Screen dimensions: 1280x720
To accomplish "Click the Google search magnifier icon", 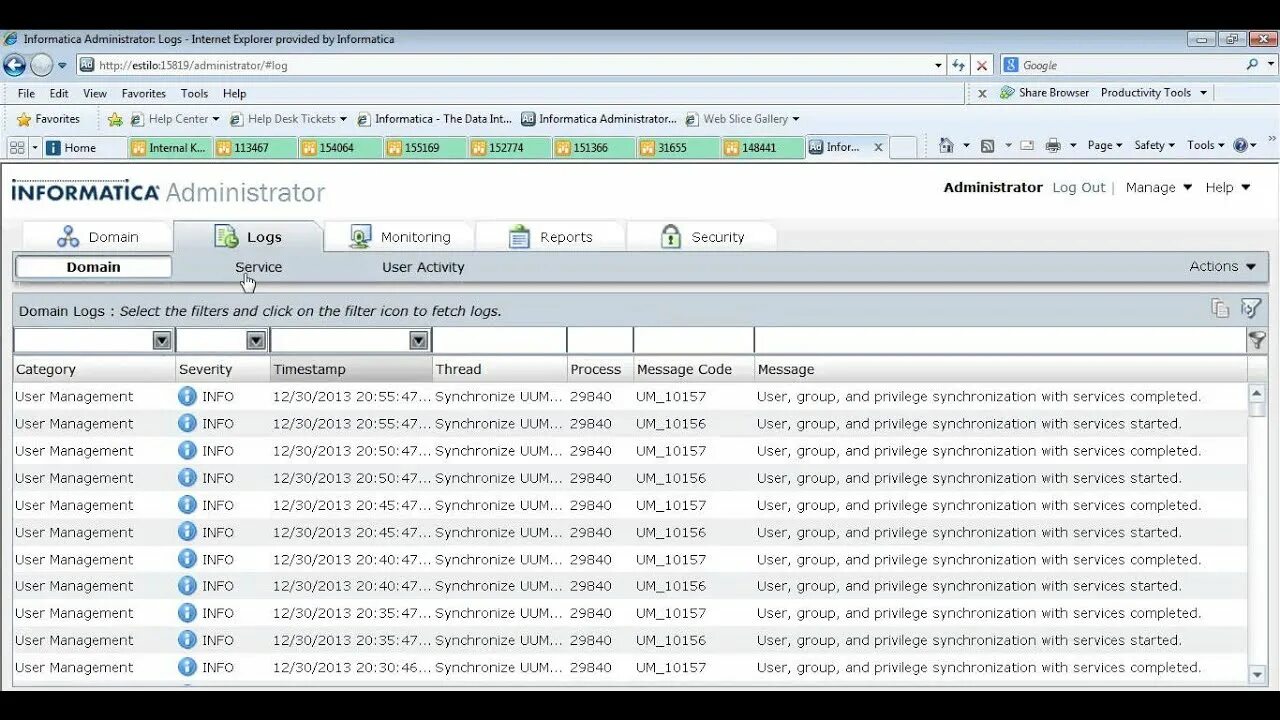I will [x=1252, y=65].
